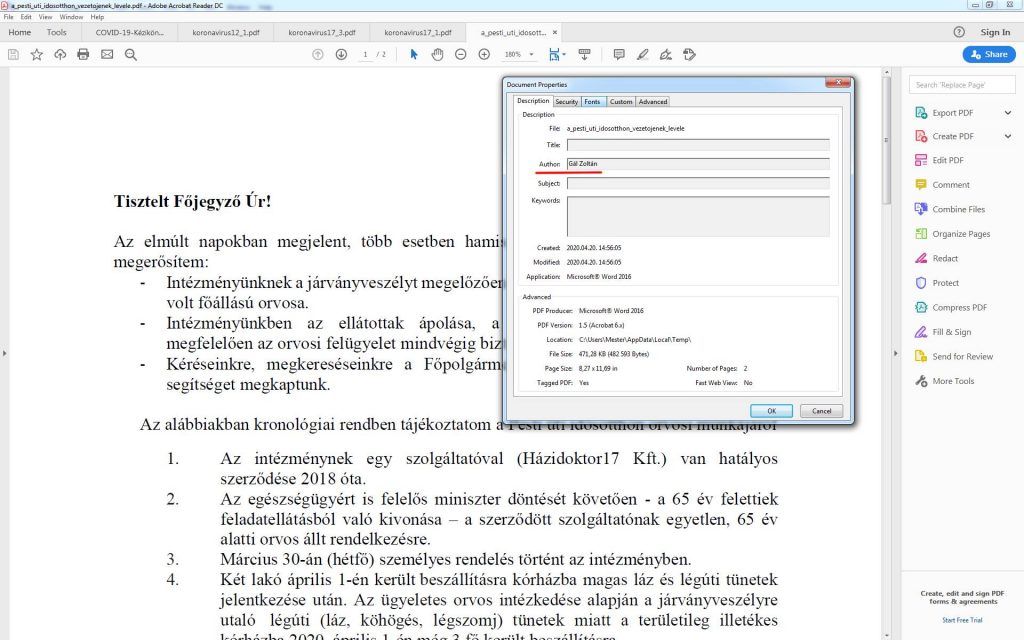Click Cancel in Document Properties dialog
1024x640 pixels.
[x=822, y=411]
